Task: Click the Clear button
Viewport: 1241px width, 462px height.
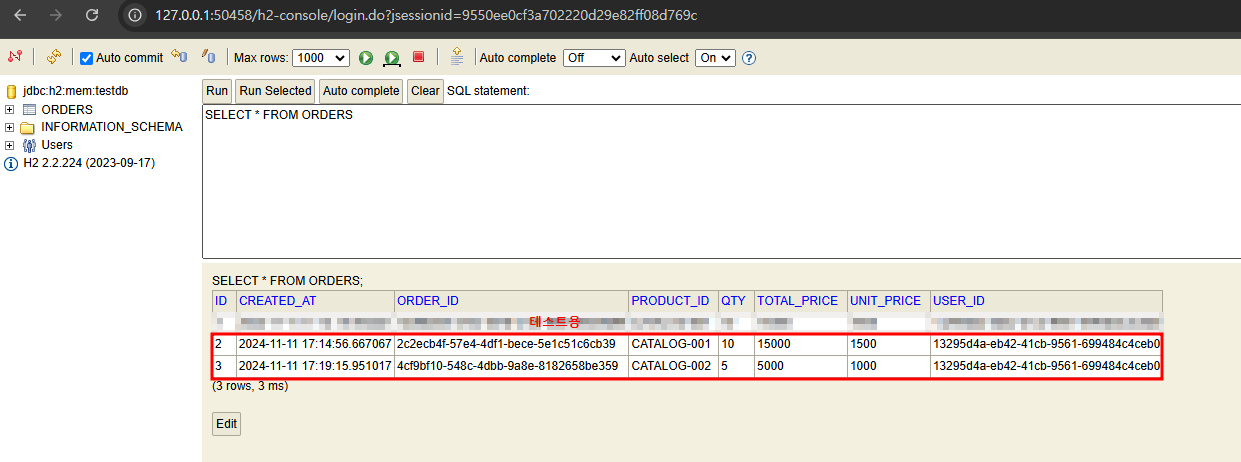Action: (425, 91)
